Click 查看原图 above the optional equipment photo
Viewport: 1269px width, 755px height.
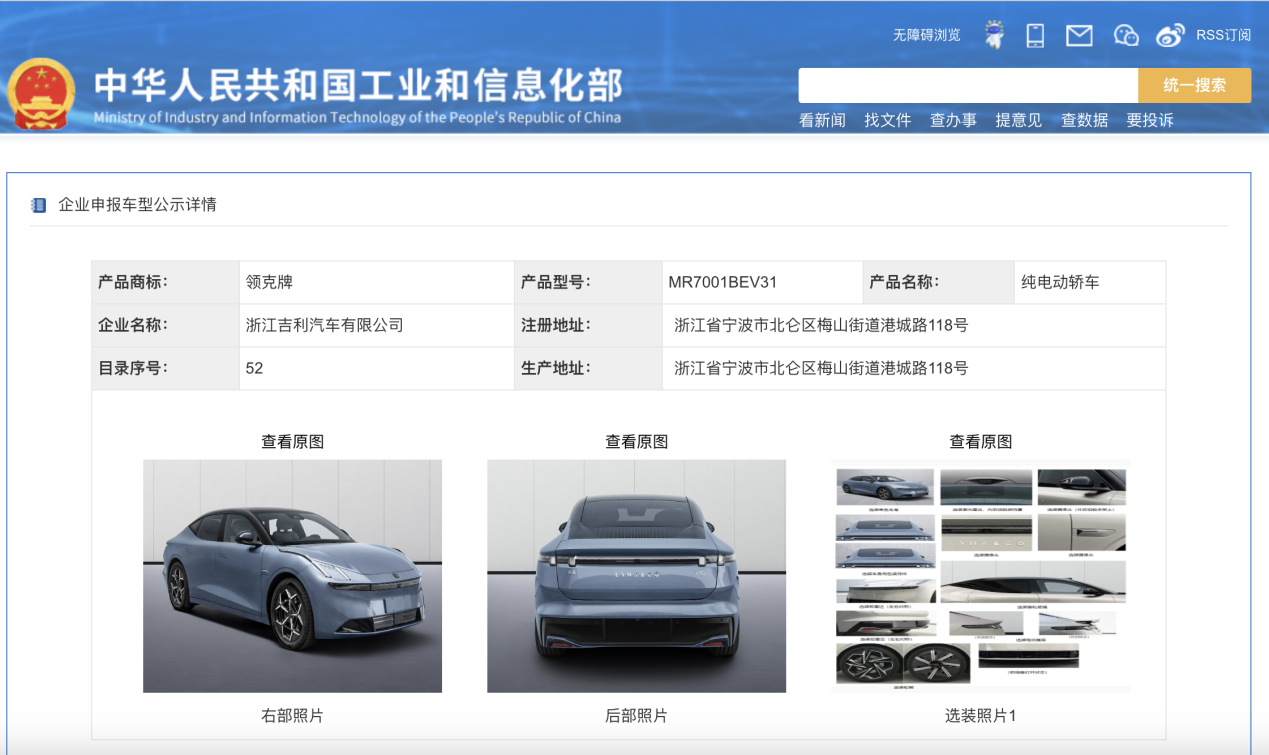pos(981,441)
